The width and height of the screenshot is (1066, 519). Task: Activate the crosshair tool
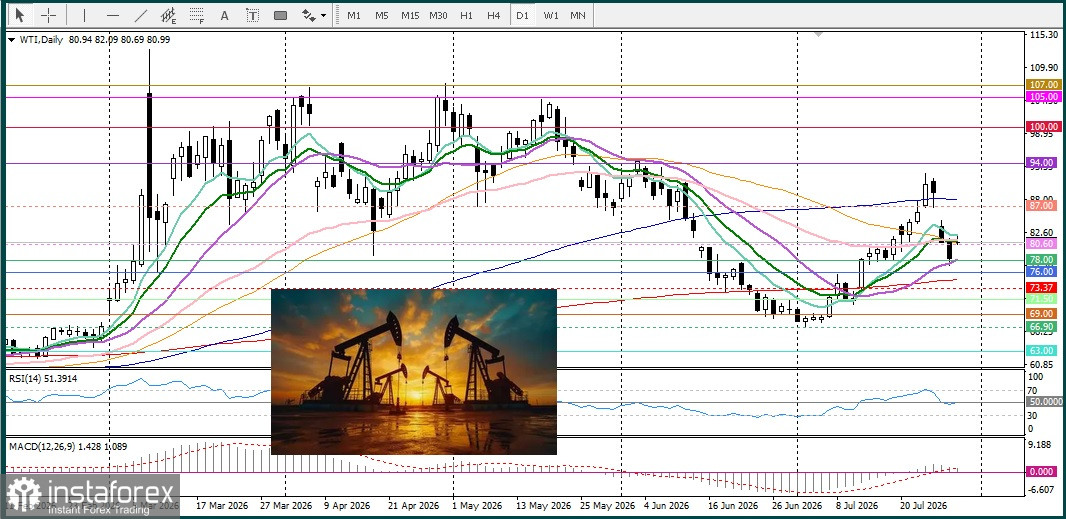pos(49,15)
